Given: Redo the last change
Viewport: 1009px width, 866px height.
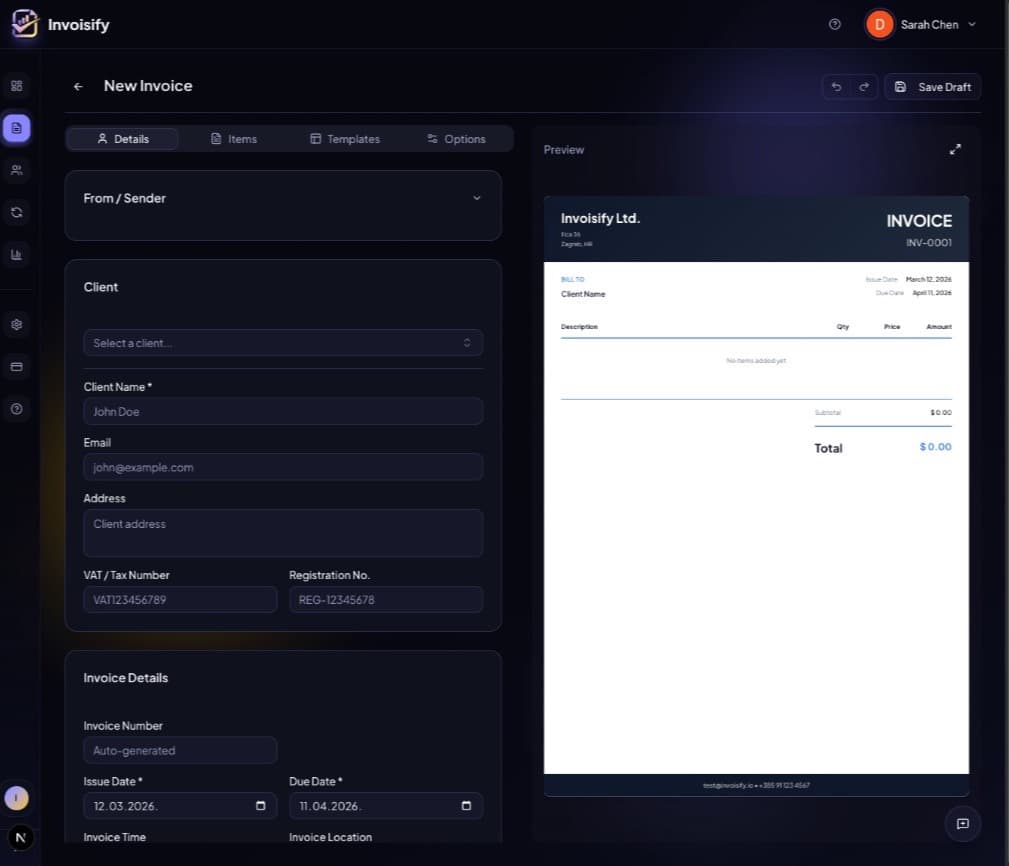Looking at the screenshot, I should point(863,86).
